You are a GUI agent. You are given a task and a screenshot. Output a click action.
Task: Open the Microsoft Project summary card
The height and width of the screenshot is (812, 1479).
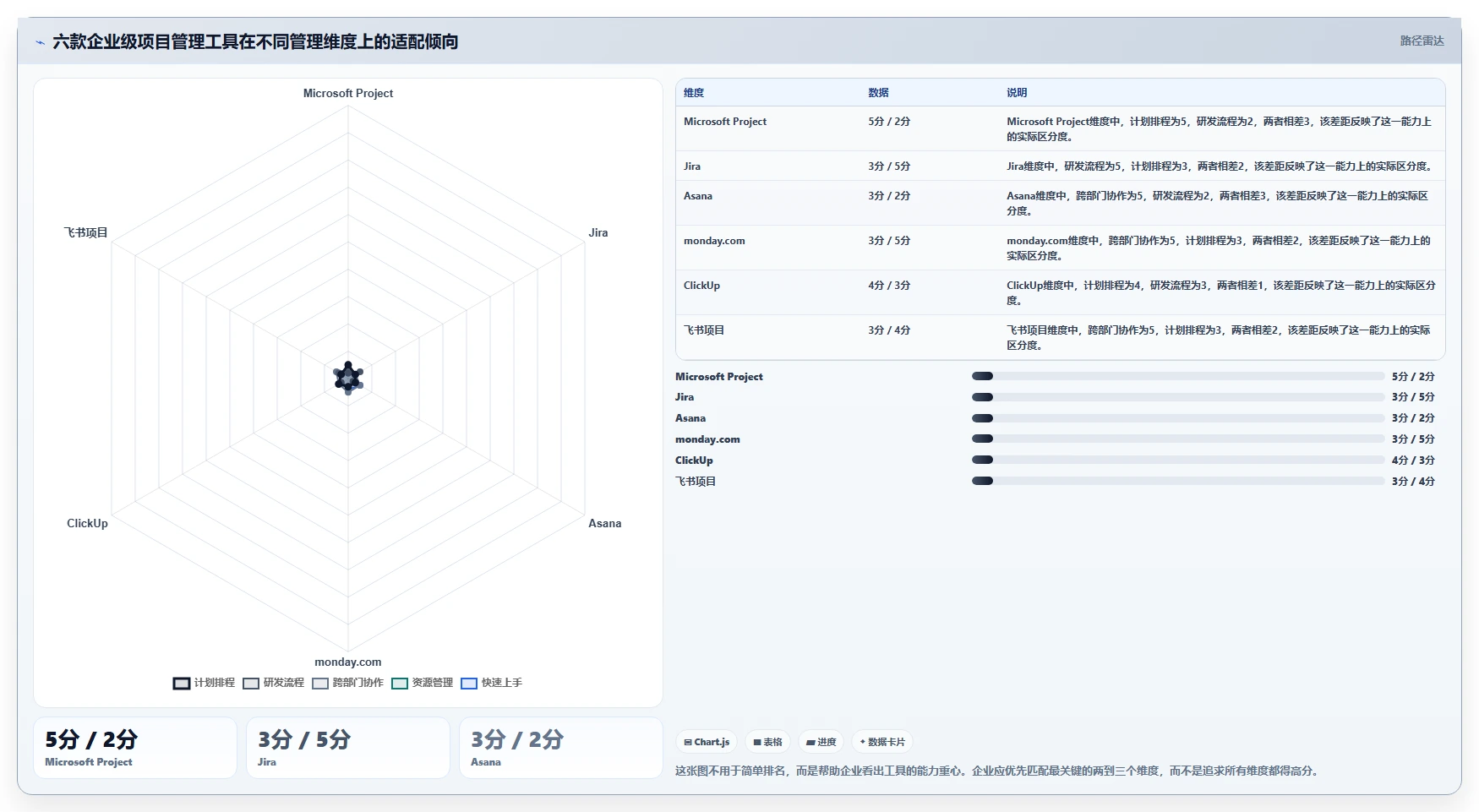point(135,748)
